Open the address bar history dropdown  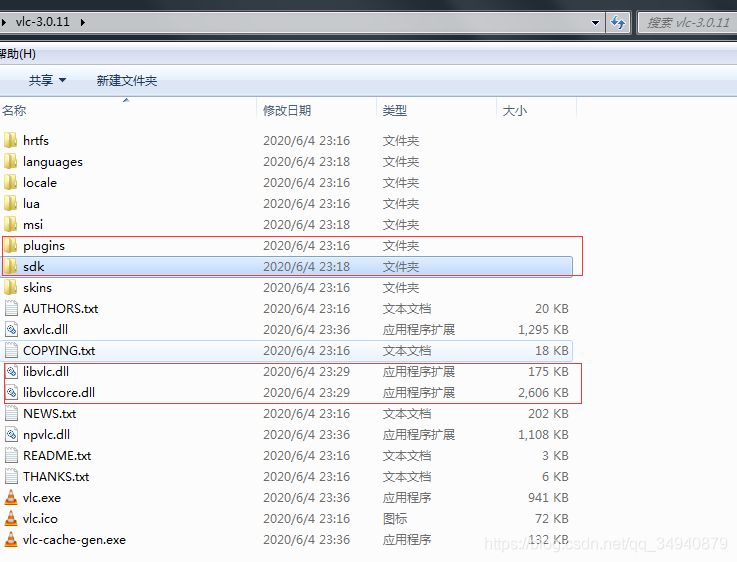pyautogui.click(x=595, y=23)
